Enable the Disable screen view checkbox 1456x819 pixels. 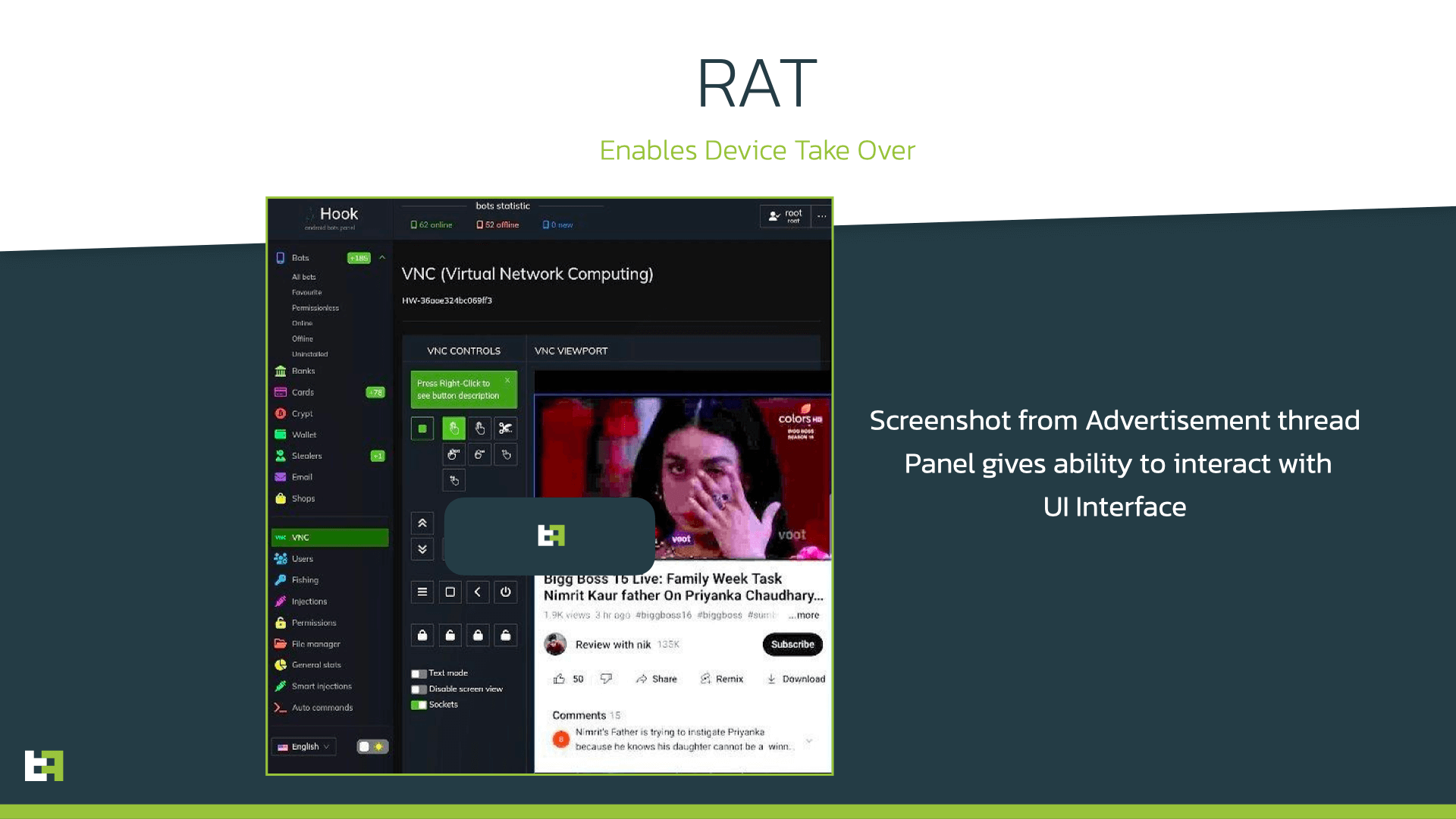(x=418, y=688)
